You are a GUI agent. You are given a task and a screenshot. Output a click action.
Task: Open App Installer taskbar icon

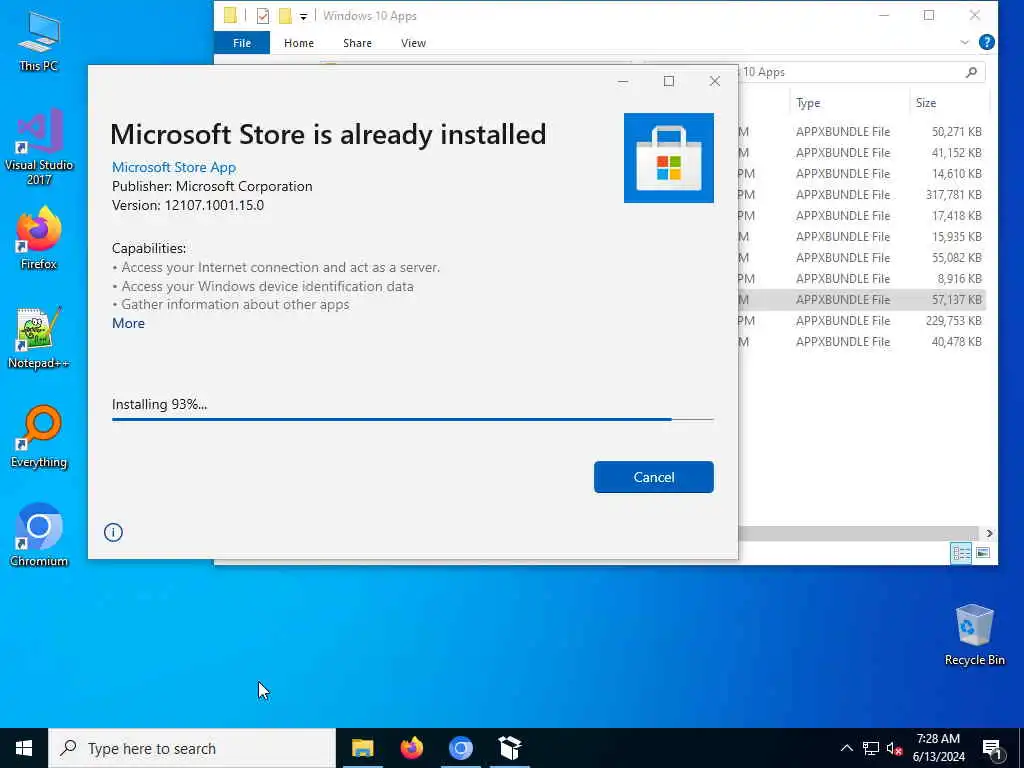click(510, 748)
